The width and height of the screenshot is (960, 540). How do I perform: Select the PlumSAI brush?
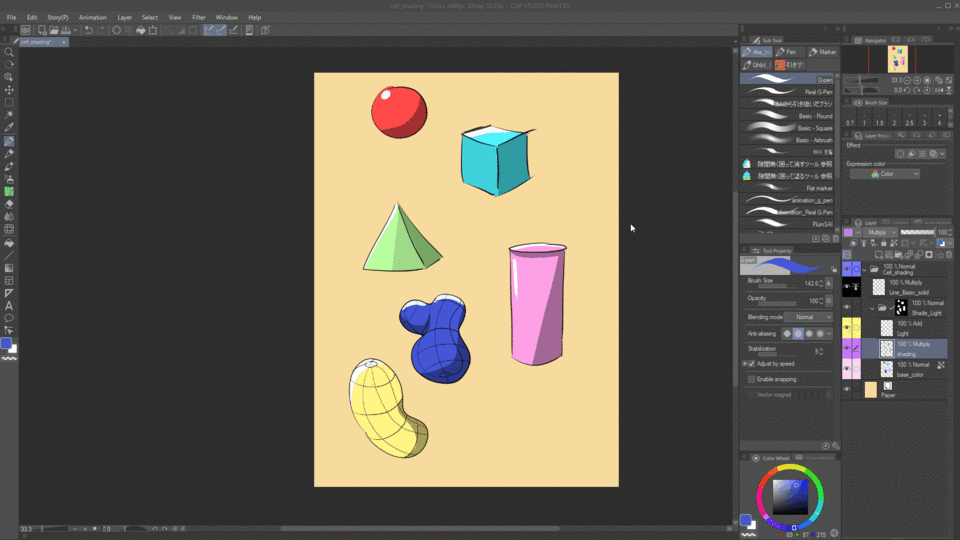coord(787,224)
